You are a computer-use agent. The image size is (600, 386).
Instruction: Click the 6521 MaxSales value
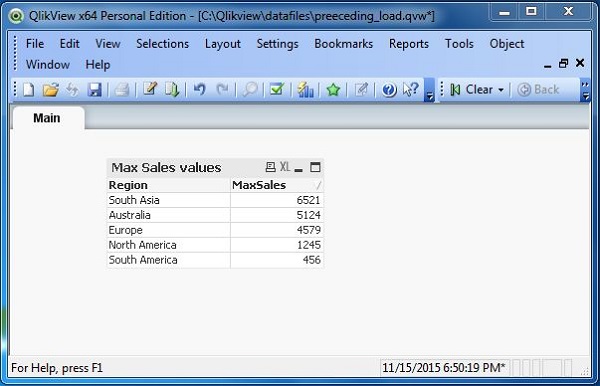click(277, 200)
